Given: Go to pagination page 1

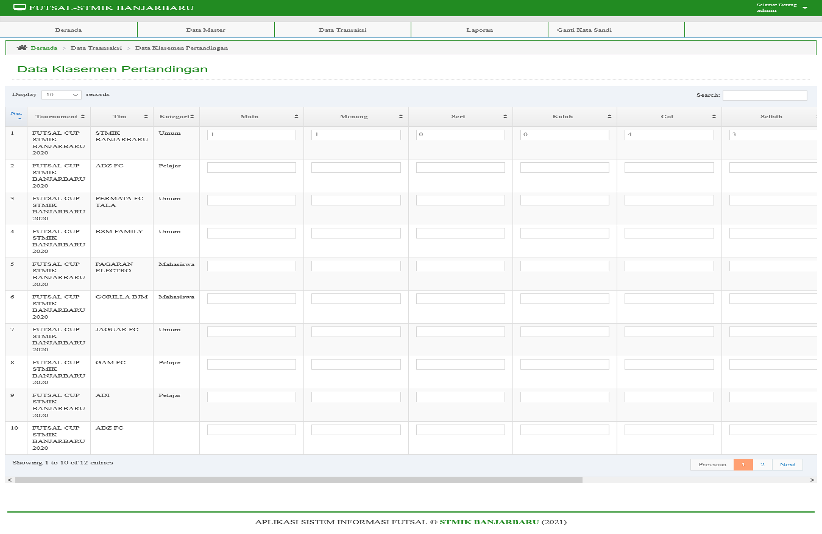Looking at the screenshot, I should coord(743,464).
